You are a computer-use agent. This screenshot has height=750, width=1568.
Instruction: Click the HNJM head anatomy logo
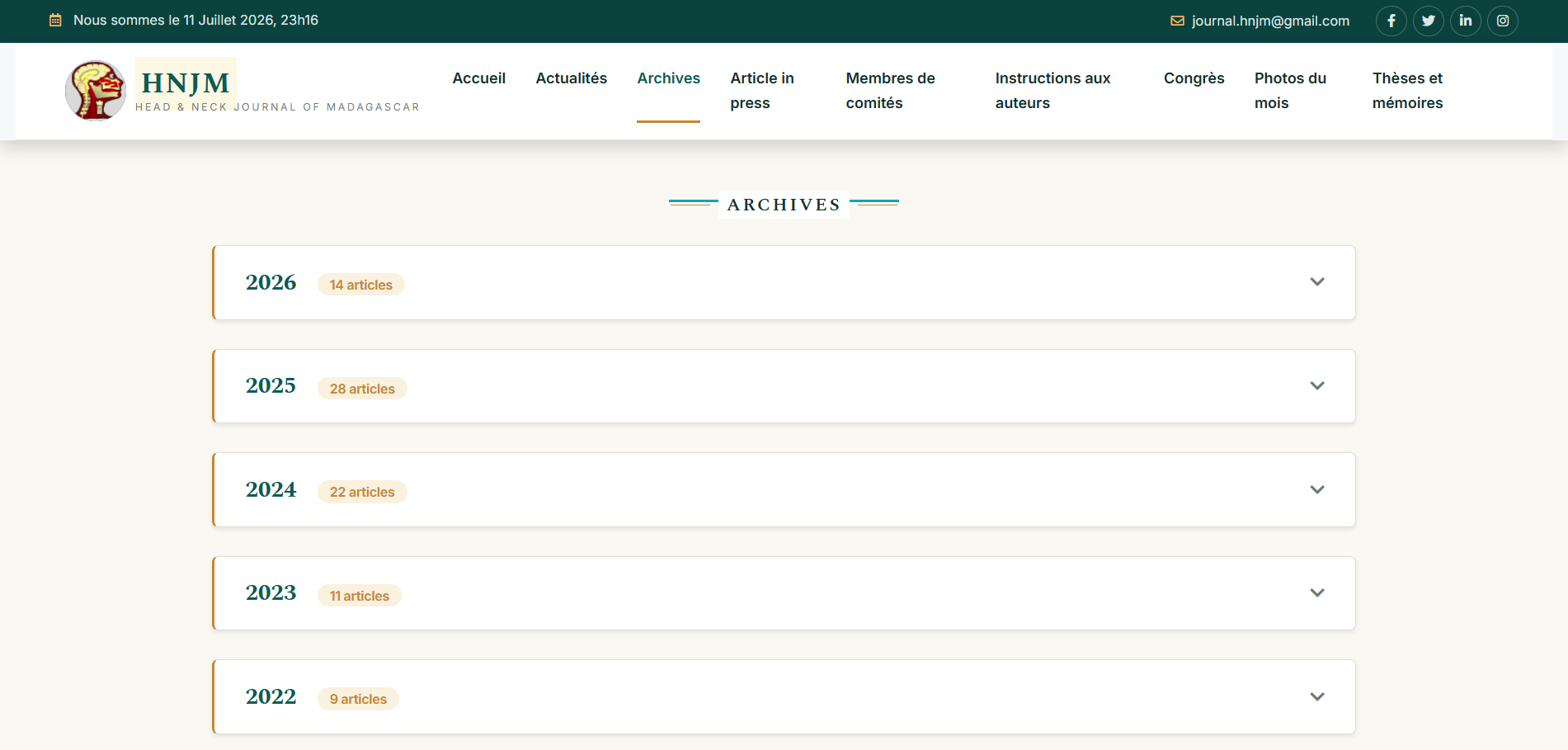pyautogui.click(x=96, y=90)
